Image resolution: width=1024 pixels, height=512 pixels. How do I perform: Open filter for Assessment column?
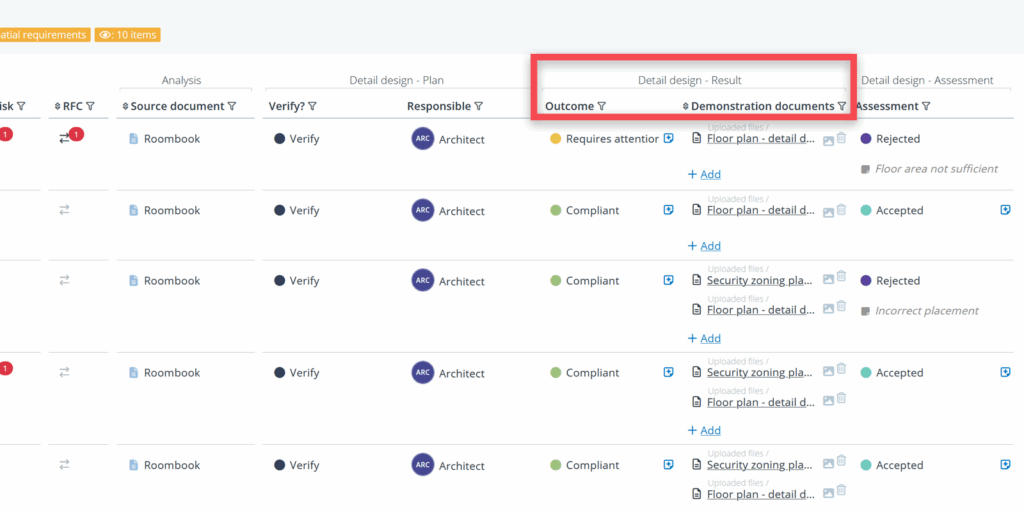(x=926, y=106)
